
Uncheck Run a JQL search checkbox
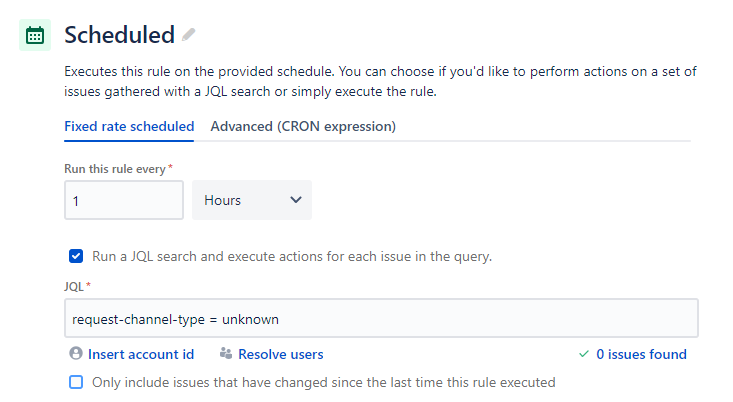tap(76, 256)
